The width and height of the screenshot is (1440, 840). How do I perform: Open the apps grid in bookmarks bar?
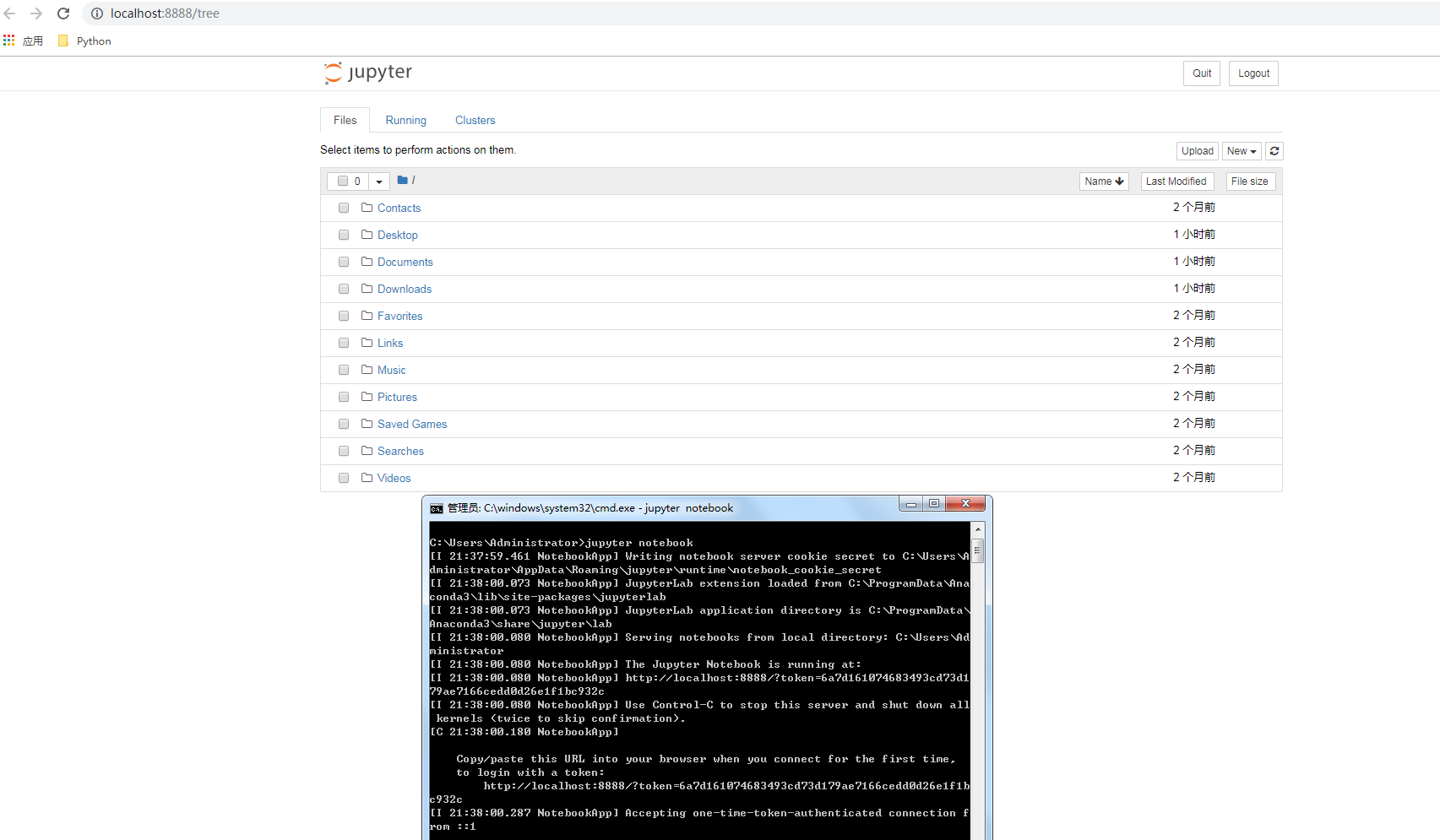(9, 41)
